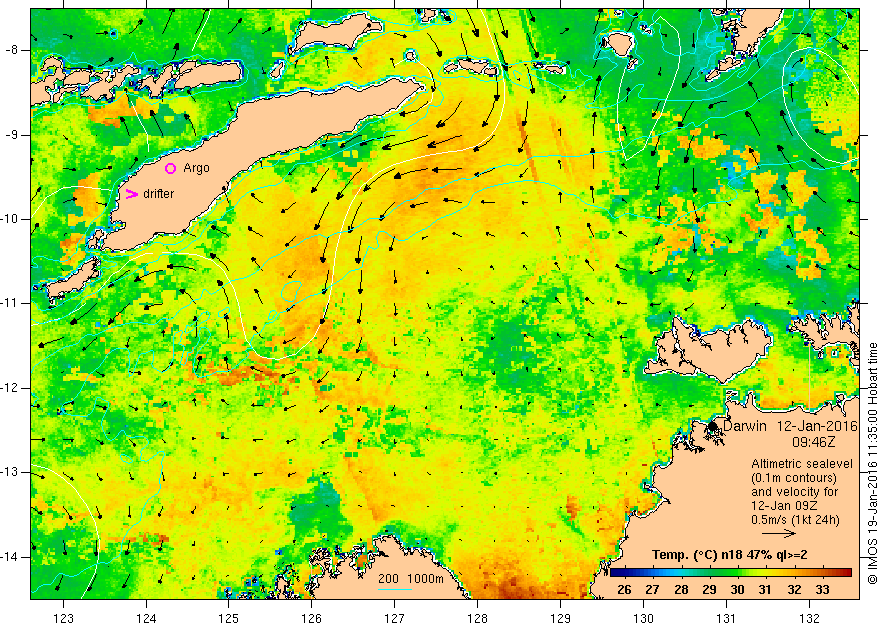
Task: Click the colorbar label '31'
Action: pyautogui.click(x=765, y=590)
